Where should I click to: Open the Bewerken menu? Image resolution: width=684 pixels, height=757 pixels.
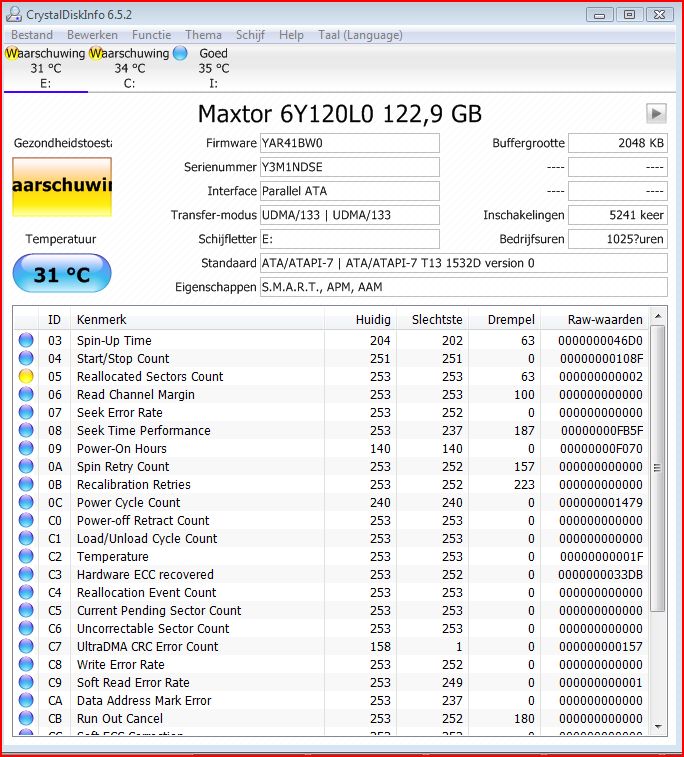(x=92, y=35)
